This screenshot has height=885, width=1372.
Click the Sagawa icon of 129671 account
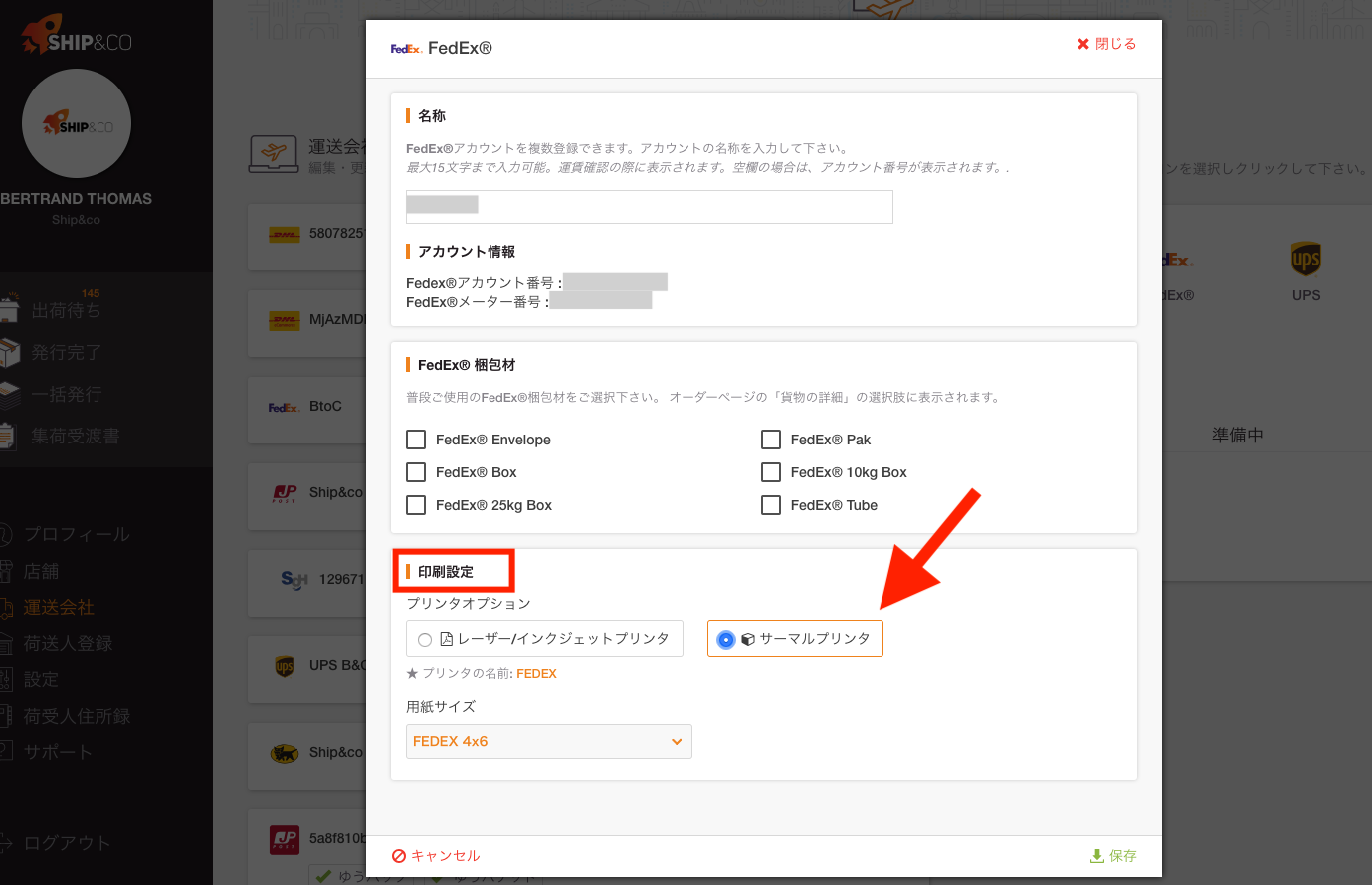[294, 580]
